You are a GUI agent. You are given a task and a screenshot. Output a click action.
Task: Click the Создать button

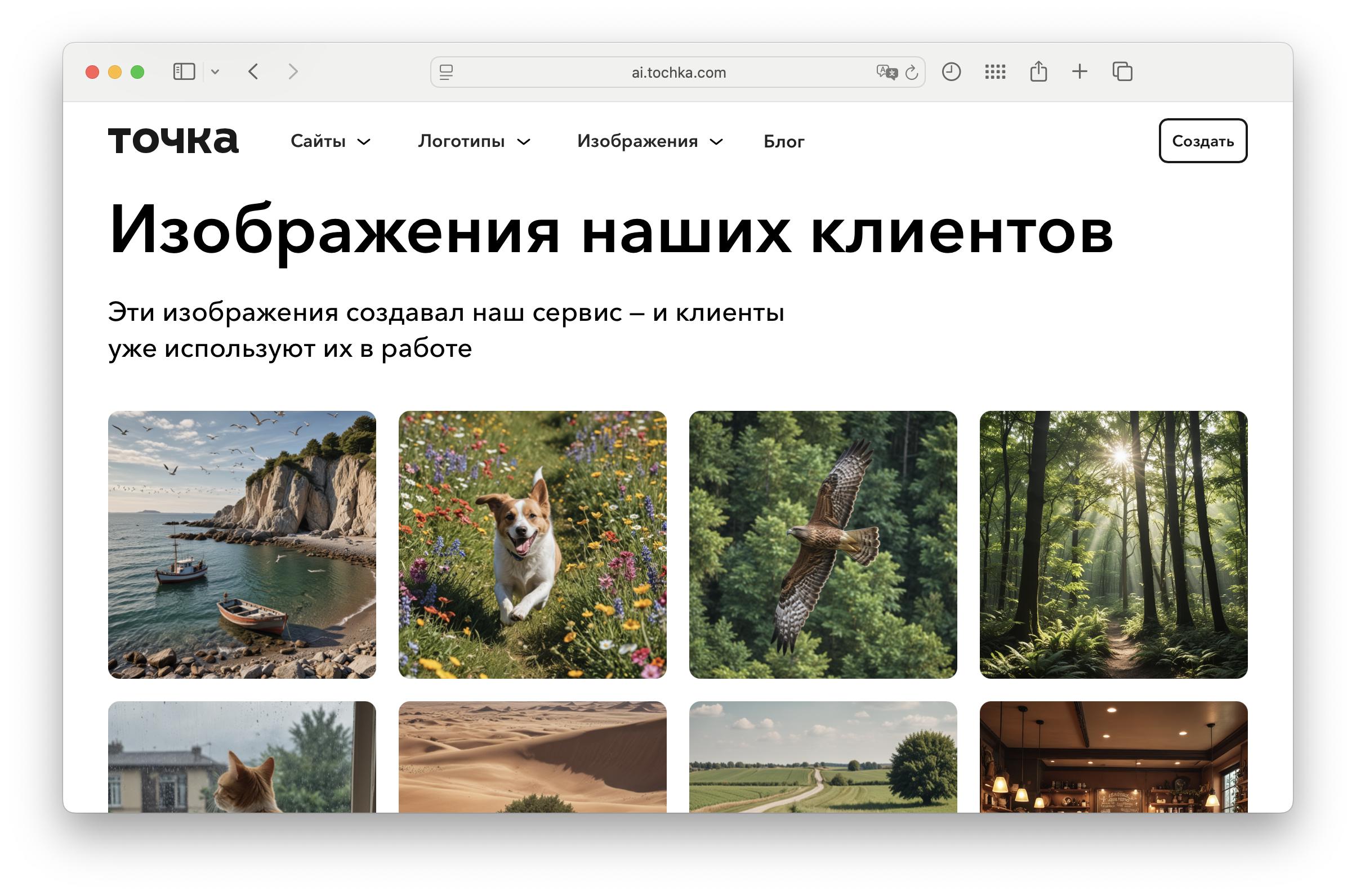tap(1203, 141)
